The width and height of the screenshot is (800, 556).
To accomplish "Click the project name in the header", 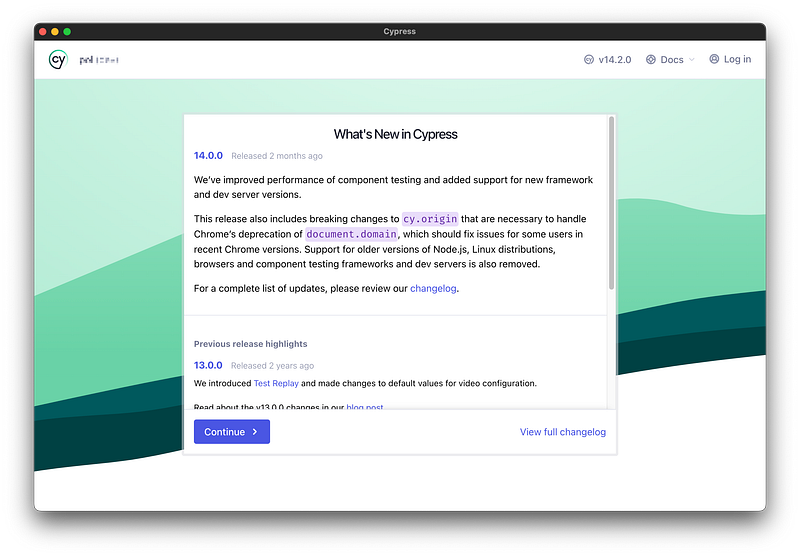I will point(99,60).
